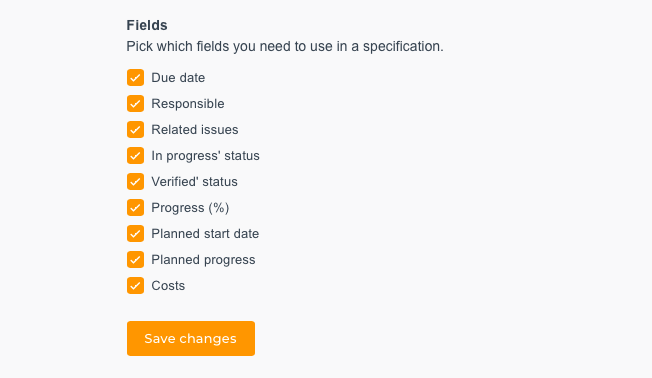652x378 pixels.
Task: Click the "In progress' status" label
Action: 205,156
